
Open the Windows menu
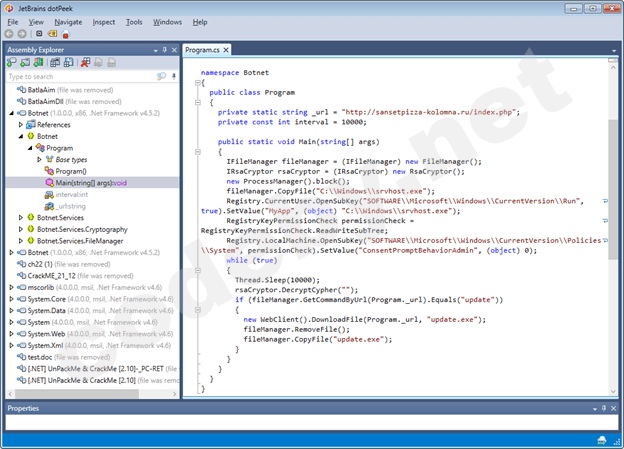point(167,22)
